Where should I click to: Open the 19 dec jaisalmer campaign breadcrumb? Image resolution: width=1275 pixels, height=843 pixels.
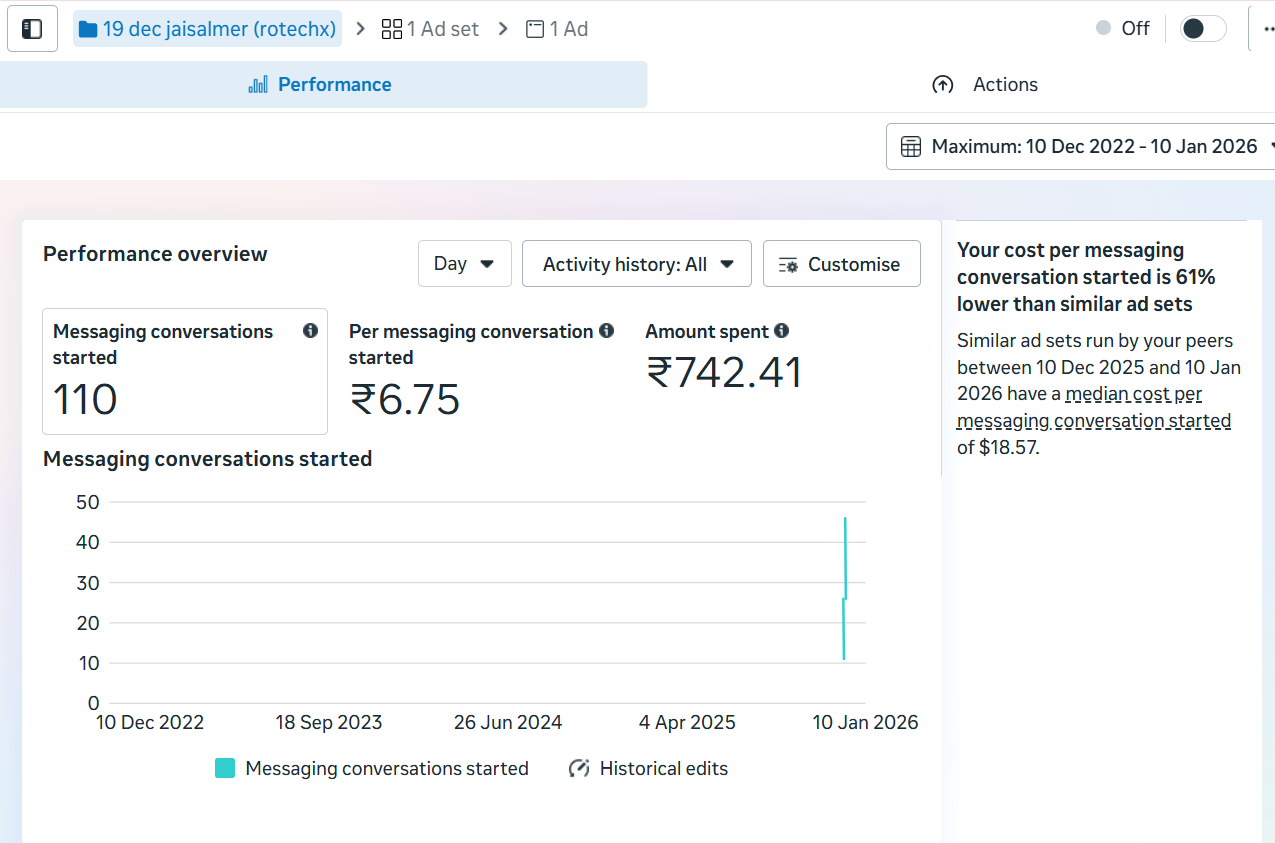click(207, 29)
